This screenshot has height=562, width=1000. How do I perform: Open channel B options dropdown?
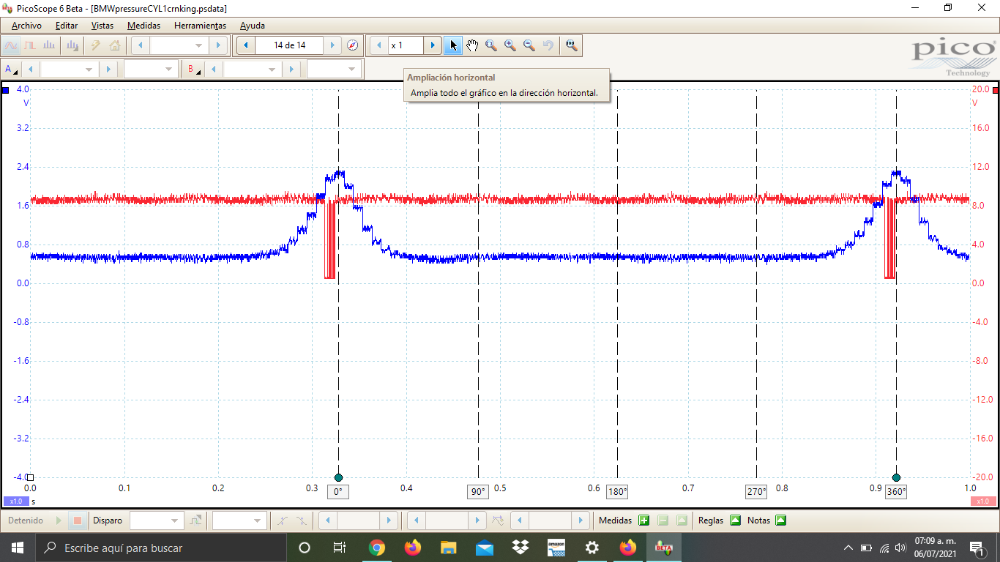pos(194,69)
